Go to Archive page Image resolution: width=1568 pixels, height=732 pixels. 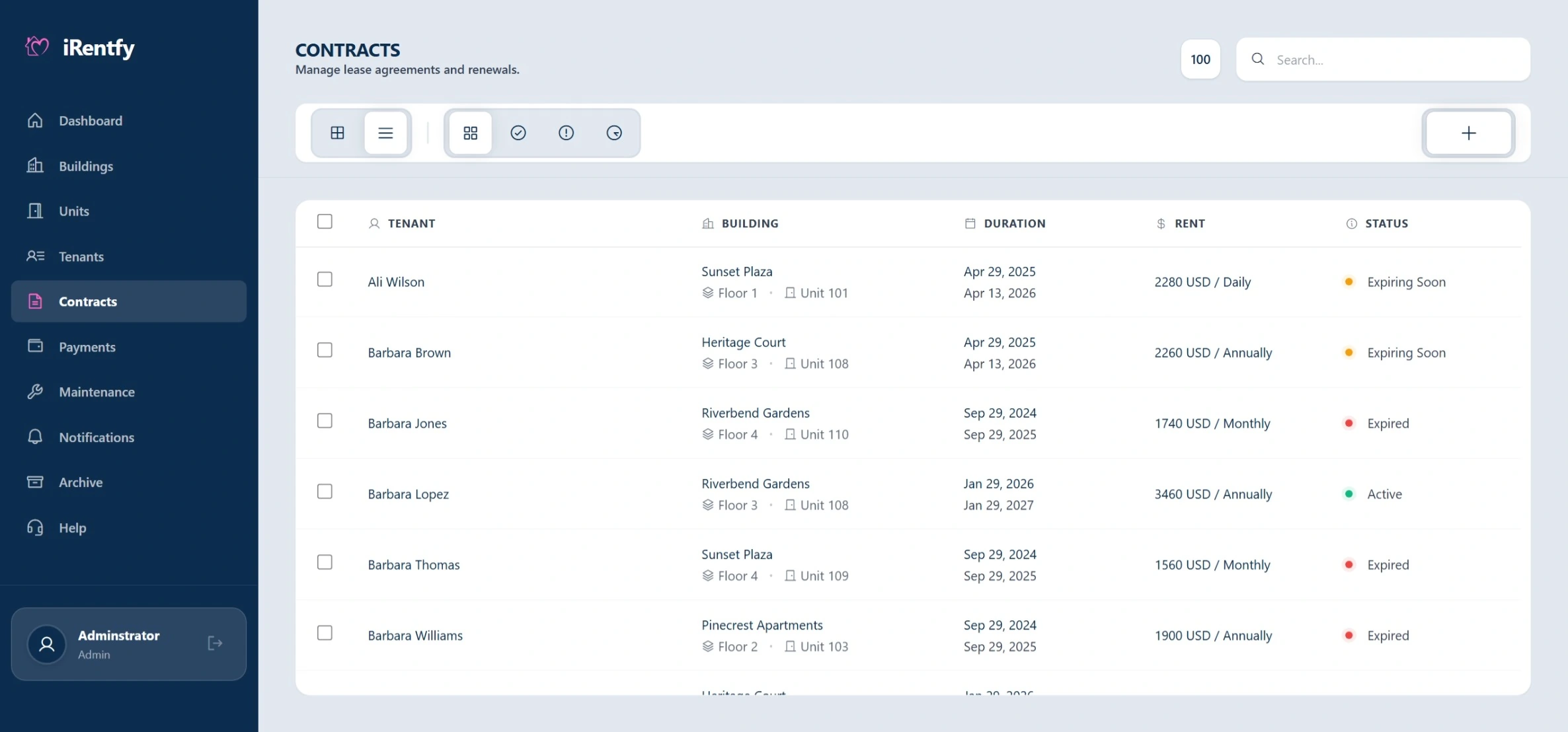(x=129, y=482)
